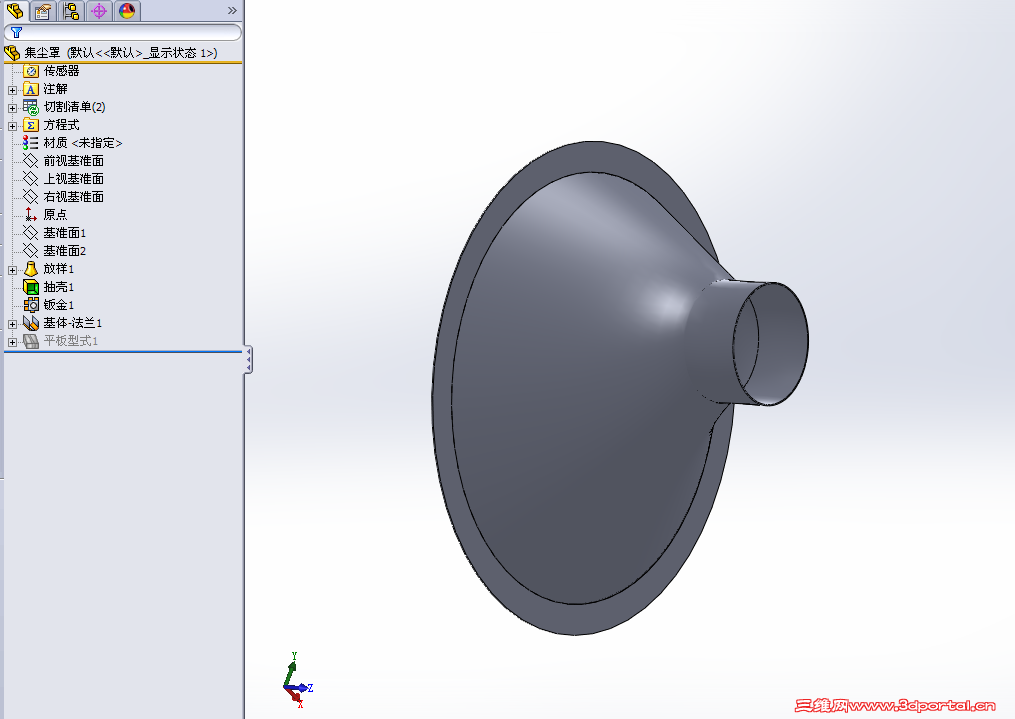Switch to the DisplayManager colored-sphere tab
Image resolution: width=1015 pixels, height=719 pixels.
pyautogui.click(x=125, y=11)
